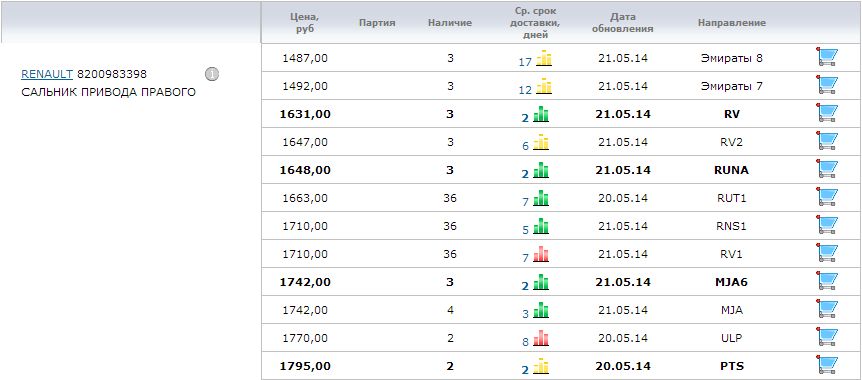Click delivery days link 5 for RNS1
The width and height of the screenshot is (862, 380).
[525, 230]
